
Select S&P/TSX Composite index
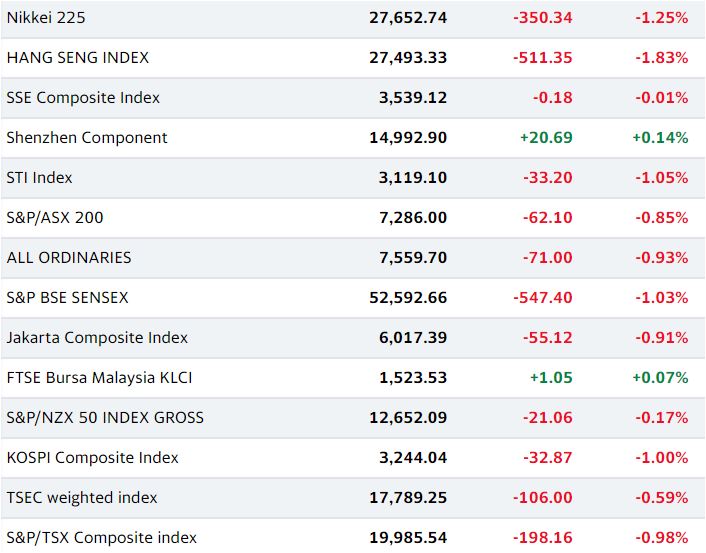click(102, 537)
